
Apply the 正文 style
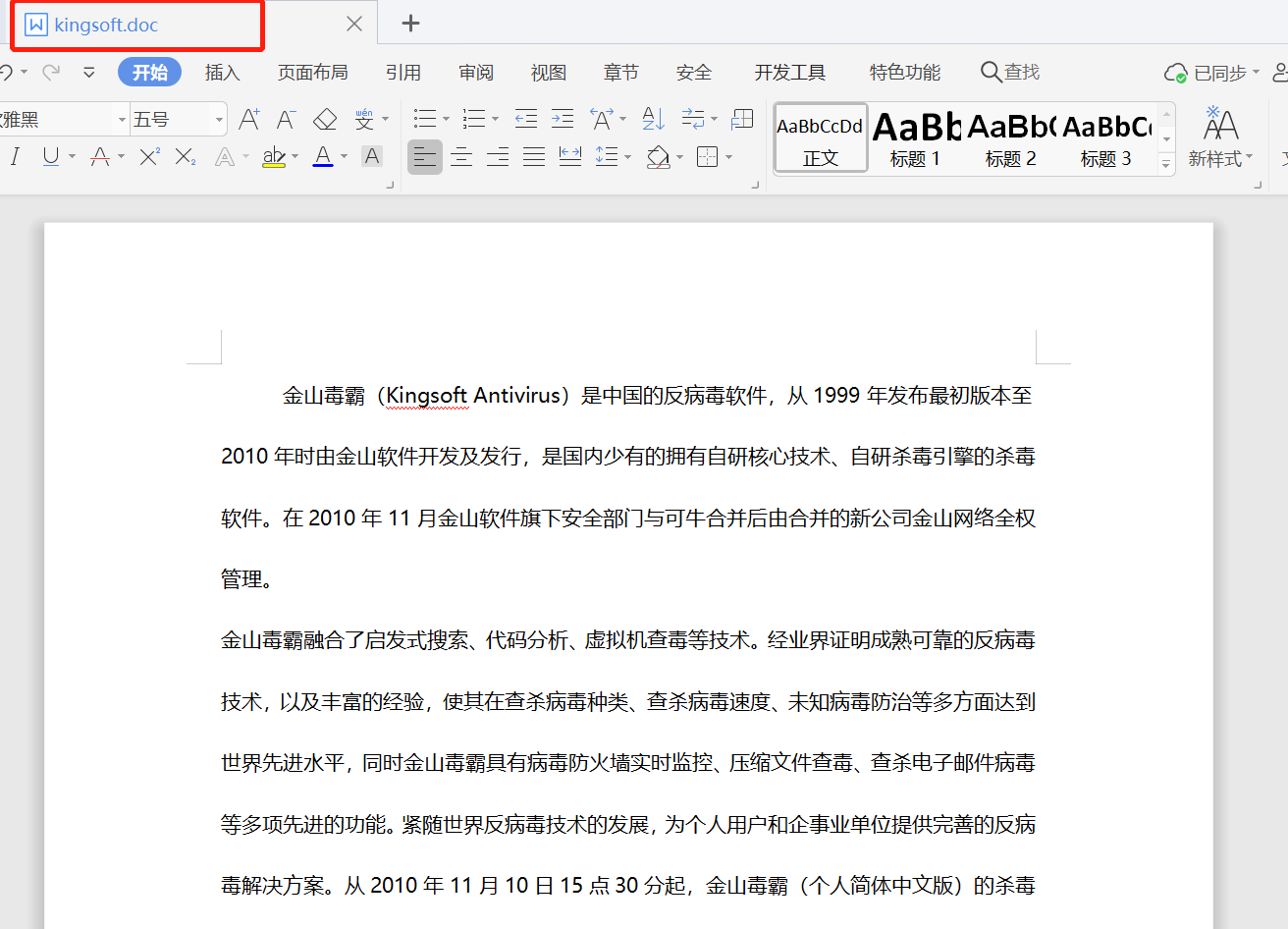821,138
